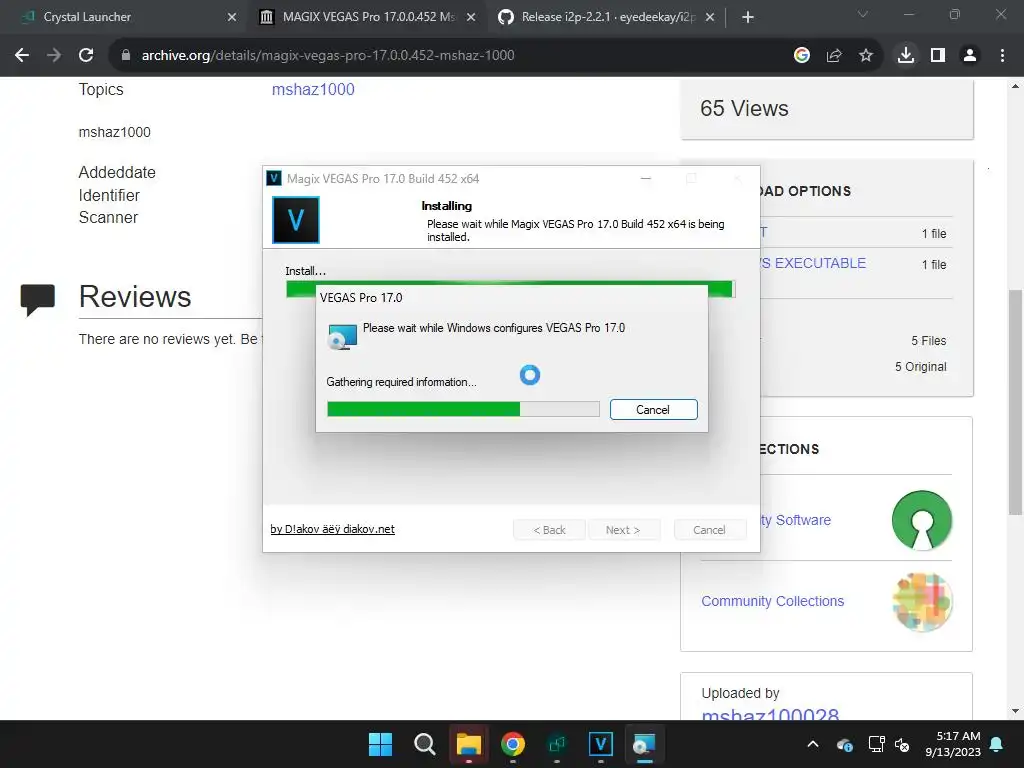The width and height of the screenshot is (1024, 768).
Task: Open Google Chrome from taskbar
Action: 513,744
